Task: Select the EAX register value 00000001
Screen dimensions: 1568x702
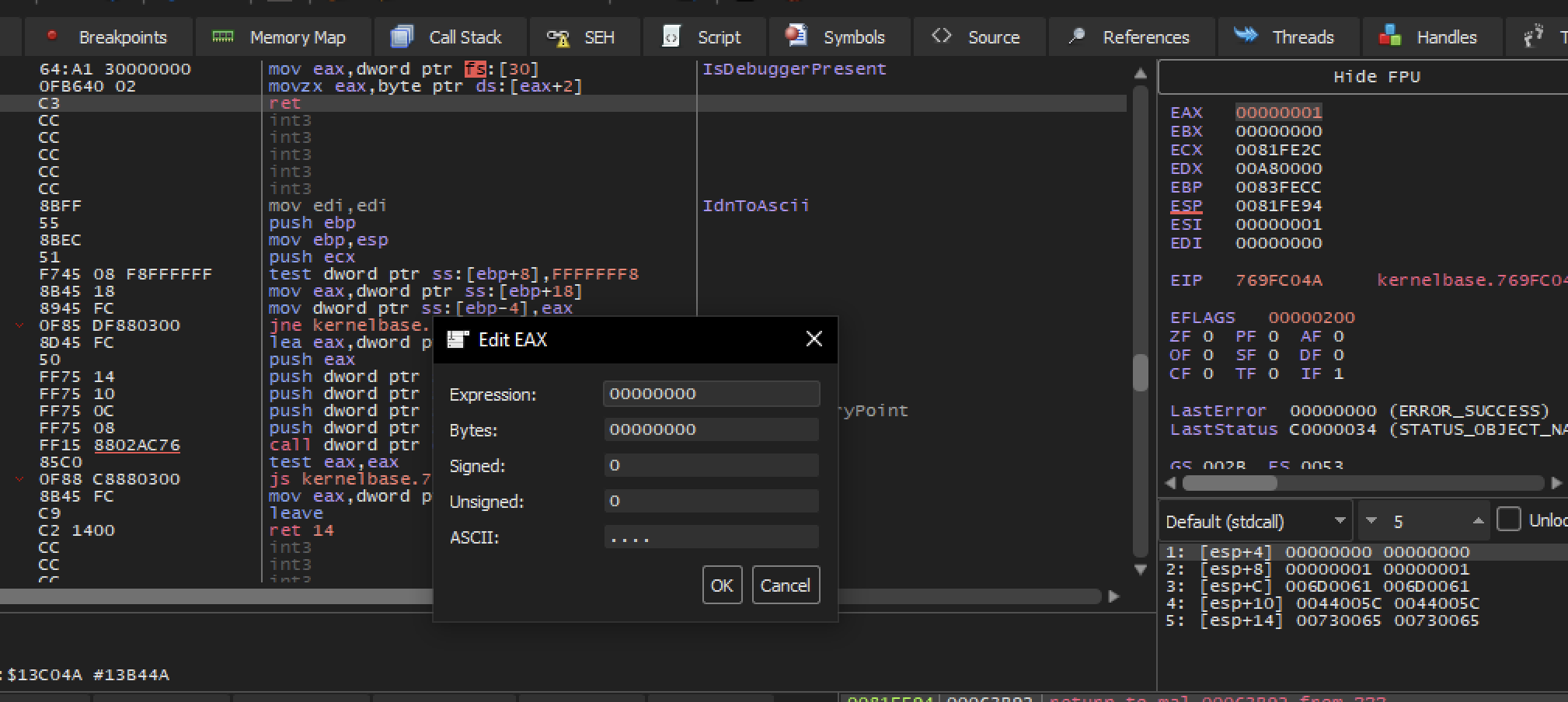Action: (1278, 113)
